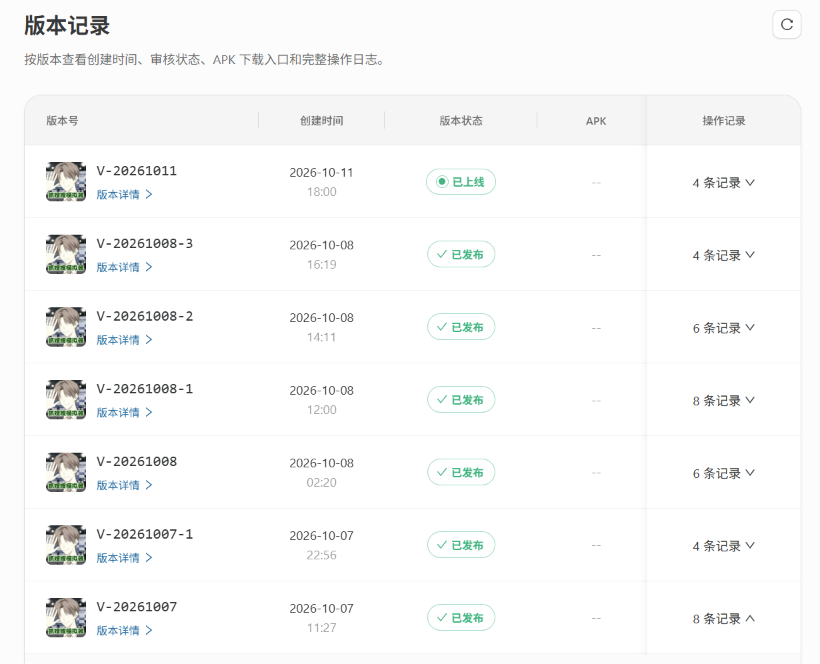820x664 pixels.
Task: Click the APK column header
Action: (596, 121)
